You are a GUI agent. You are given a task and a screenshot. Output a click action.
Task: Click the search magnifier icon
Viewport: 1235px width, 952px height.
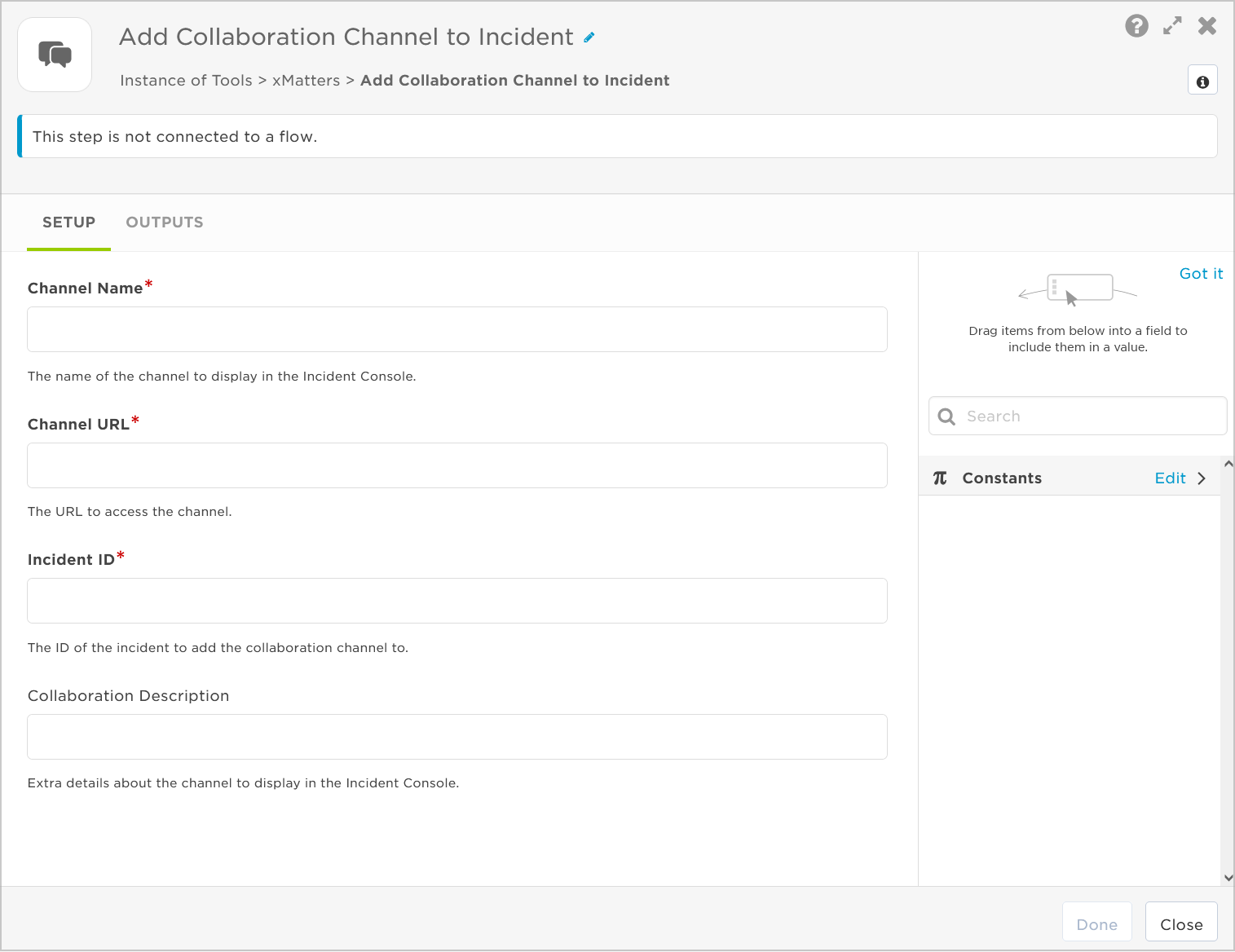(946, 416)
